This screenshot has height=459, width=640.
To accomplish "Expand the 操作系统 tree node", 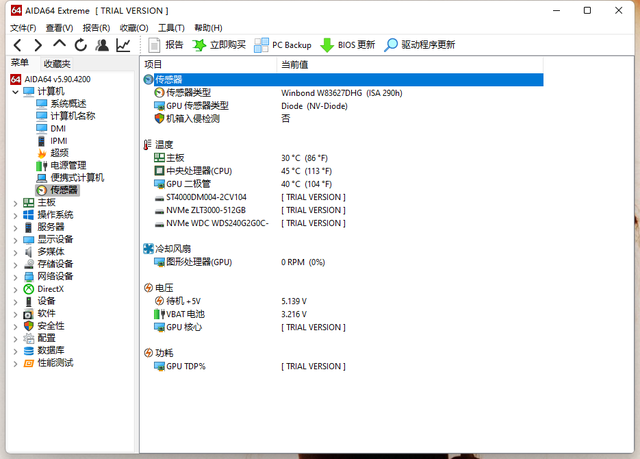I will [x=15, y=215].
